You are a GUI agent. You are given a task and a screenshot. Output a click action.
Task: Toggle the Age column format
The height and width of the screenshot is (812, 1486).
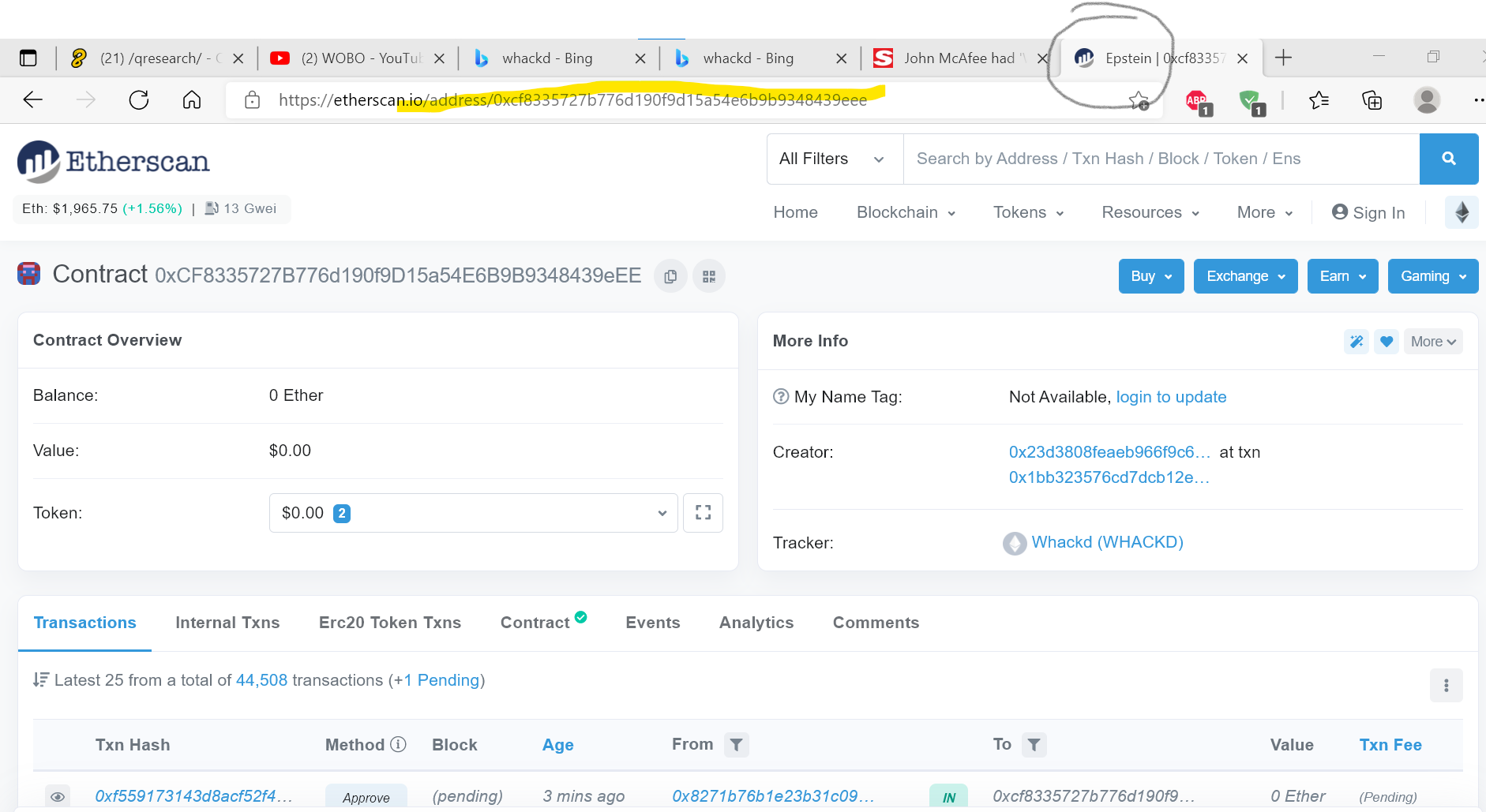558,745
